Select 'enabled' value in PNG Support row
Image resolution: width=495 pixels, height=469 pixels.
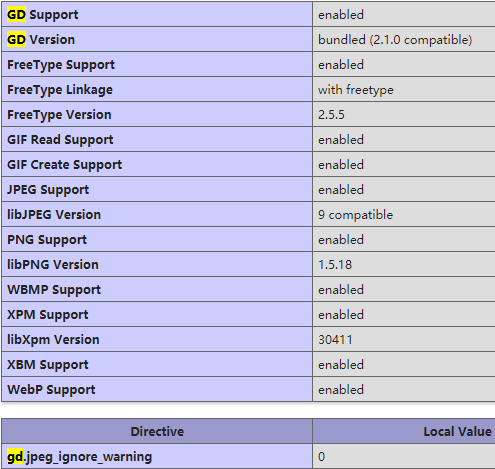(x=341, y=240)
